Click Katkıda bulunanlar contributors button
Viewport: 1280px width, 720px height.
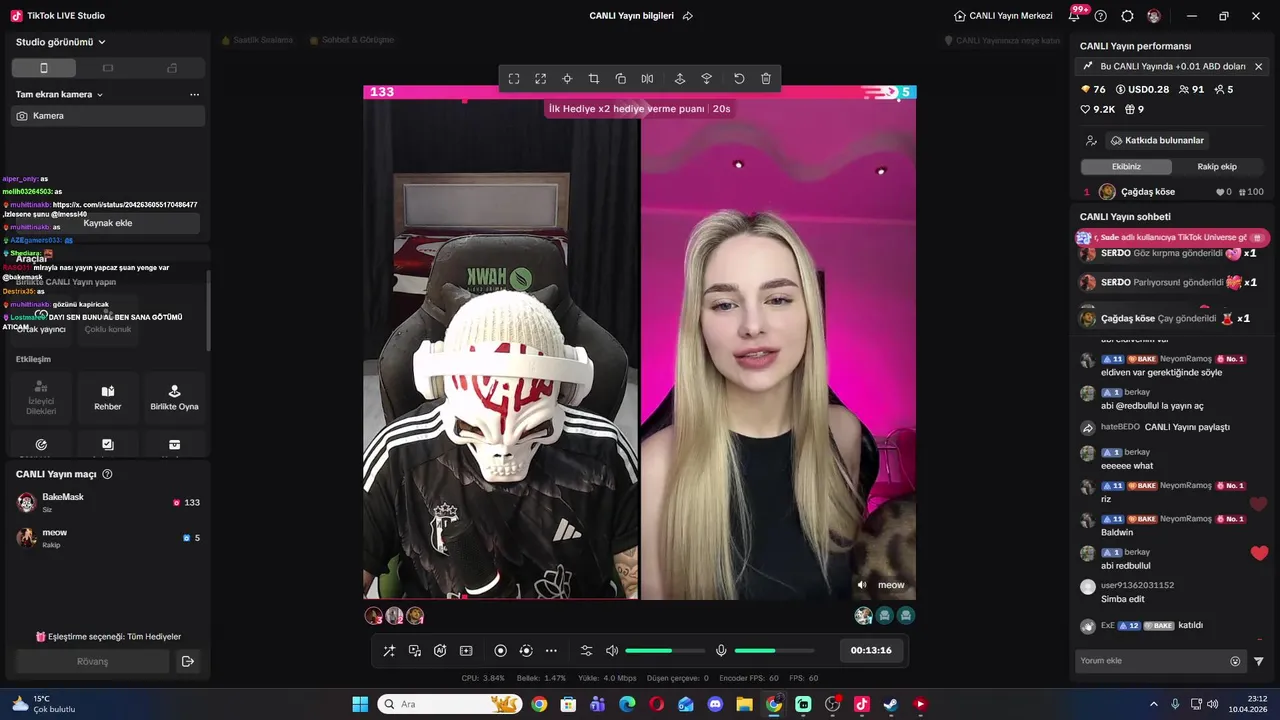[x=1157, y=140]
